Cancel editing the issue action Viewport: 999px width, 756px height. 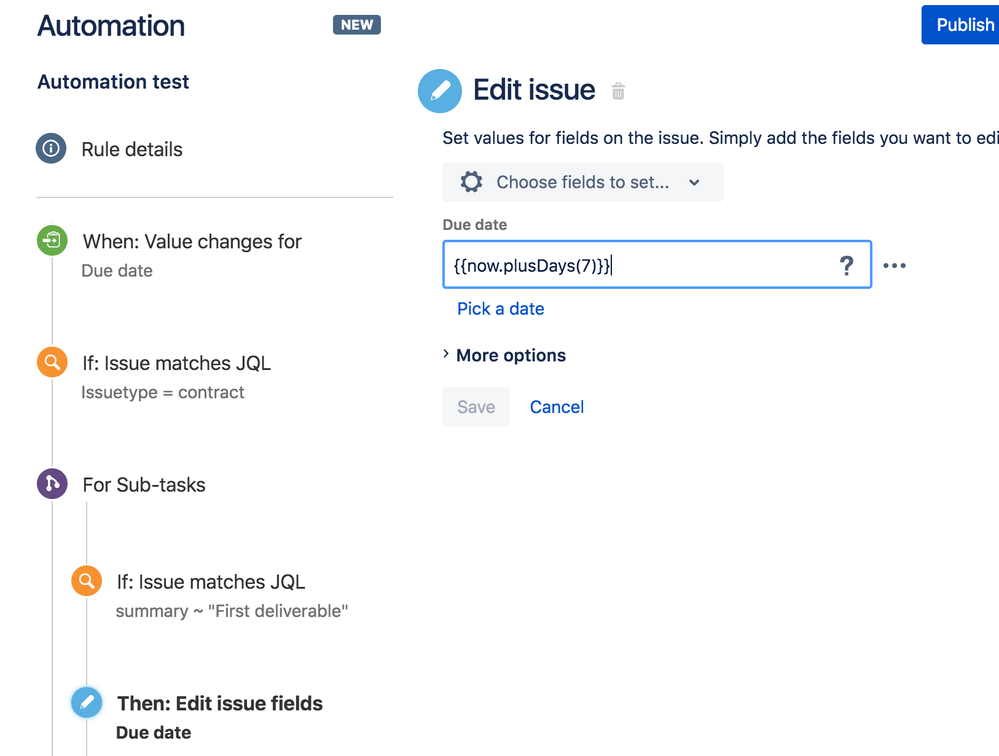(557, 407)
